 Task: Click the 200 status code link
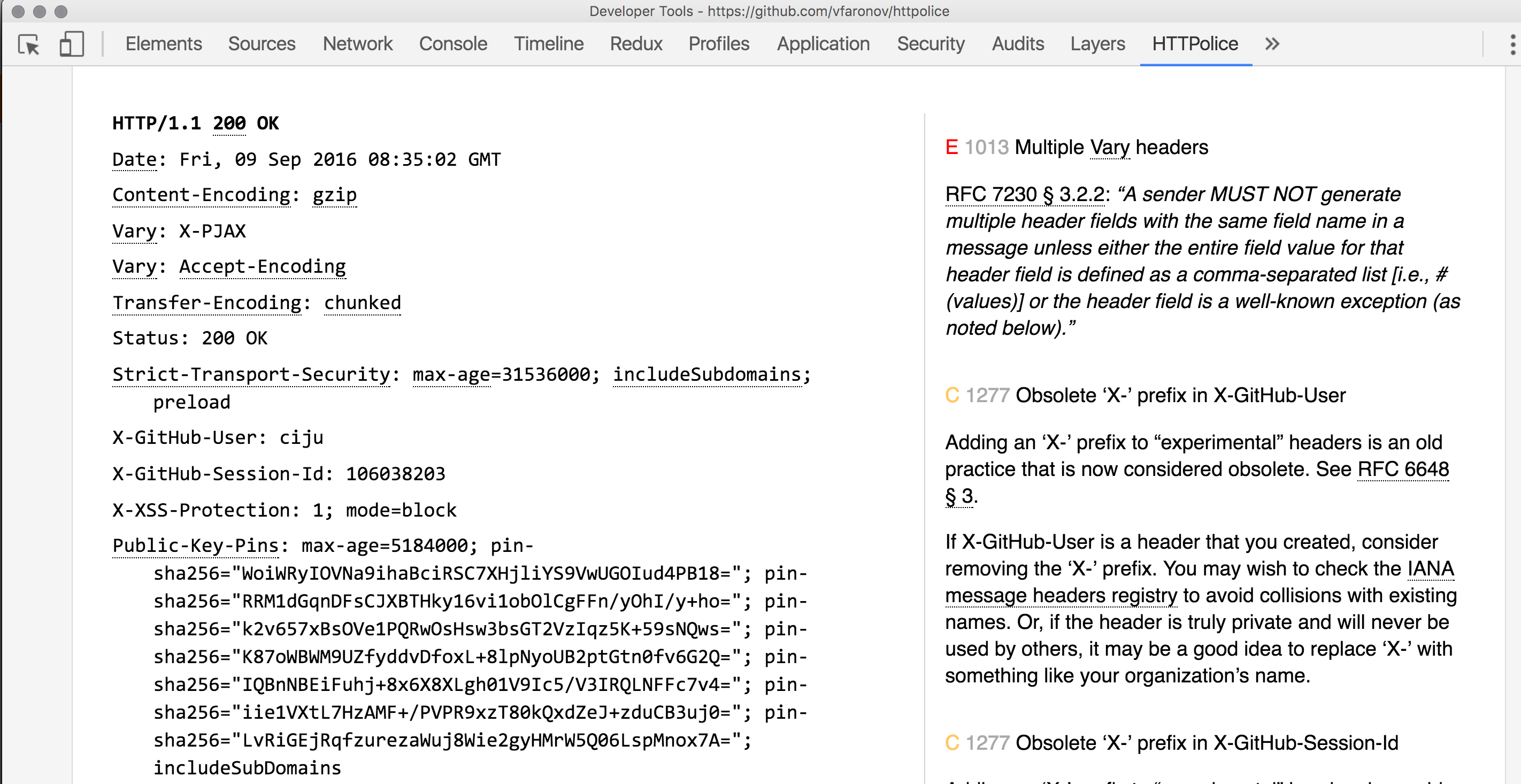229,124
